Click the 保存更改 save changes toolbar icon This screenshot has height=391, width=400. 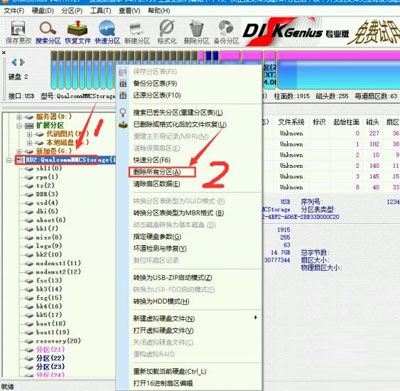[18, 28]
